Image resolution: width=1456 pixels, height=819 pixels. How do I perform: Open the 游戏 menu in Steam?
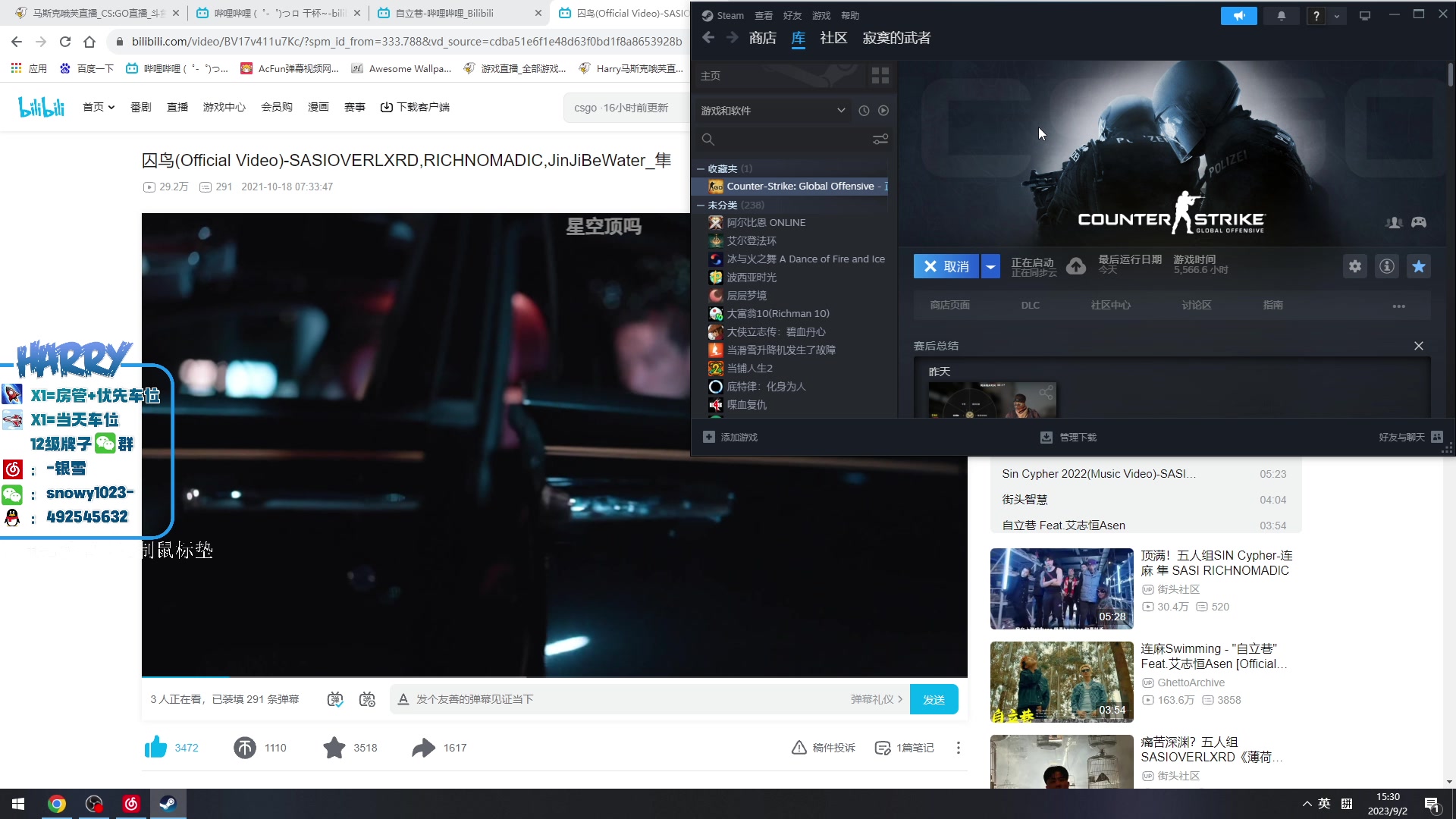point(821,16)
